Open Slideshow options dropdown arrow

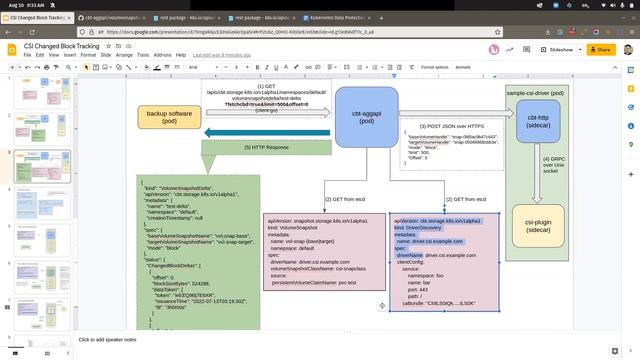(x=580, y=50)
